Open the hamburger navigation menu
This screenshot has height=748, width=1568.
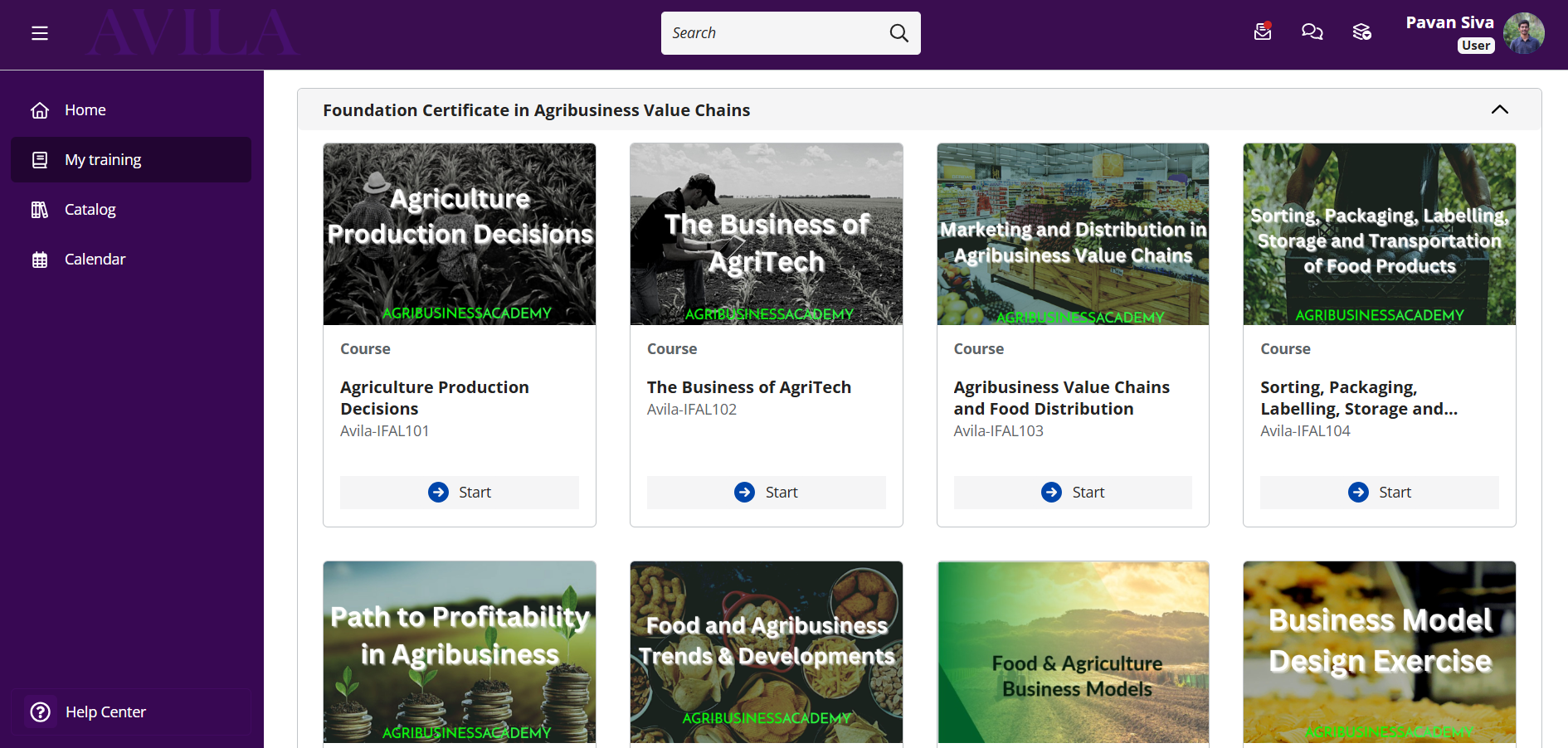(40, 33)
